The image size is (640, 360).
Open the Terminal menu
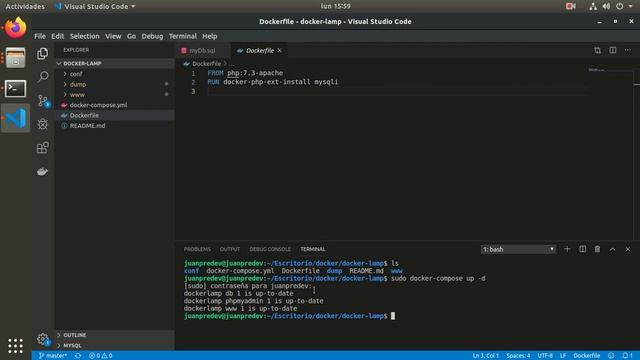click(182, 36)
